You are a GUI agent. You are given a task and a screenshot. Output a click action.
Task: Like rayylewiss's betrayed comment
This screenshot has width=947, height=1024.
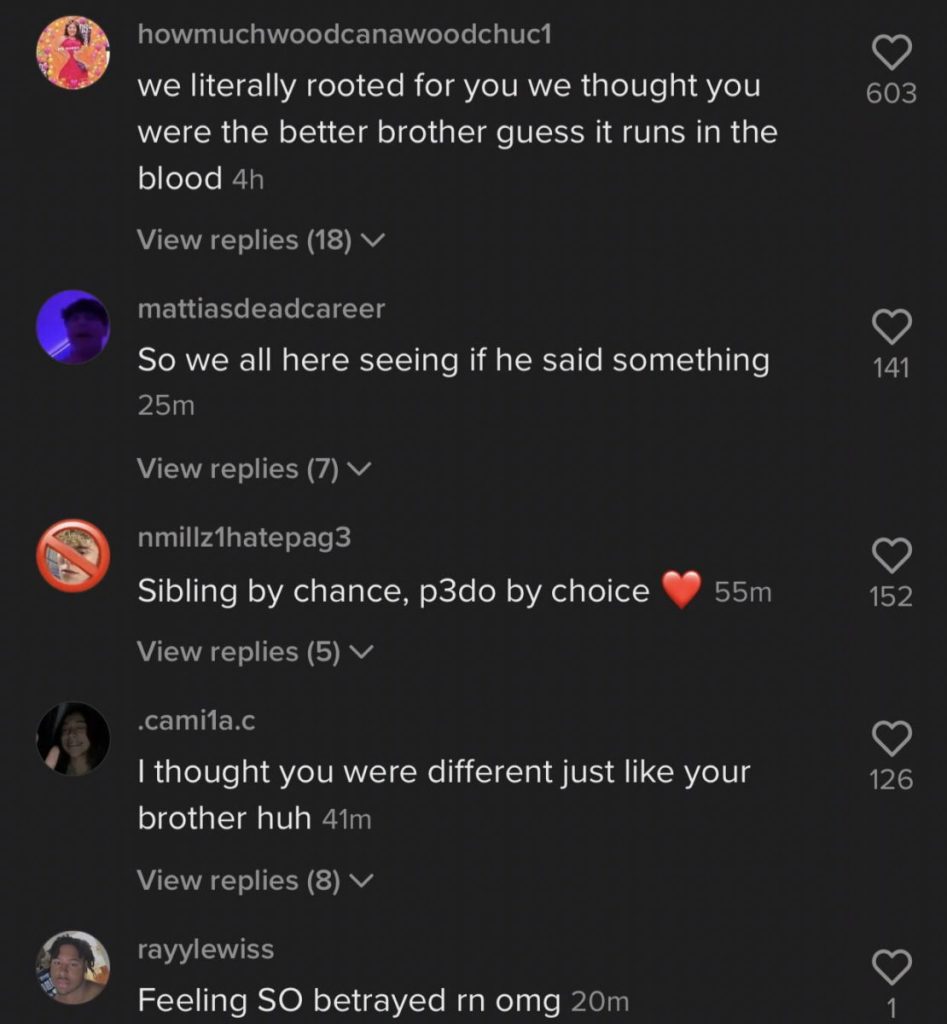coord(891,967)
